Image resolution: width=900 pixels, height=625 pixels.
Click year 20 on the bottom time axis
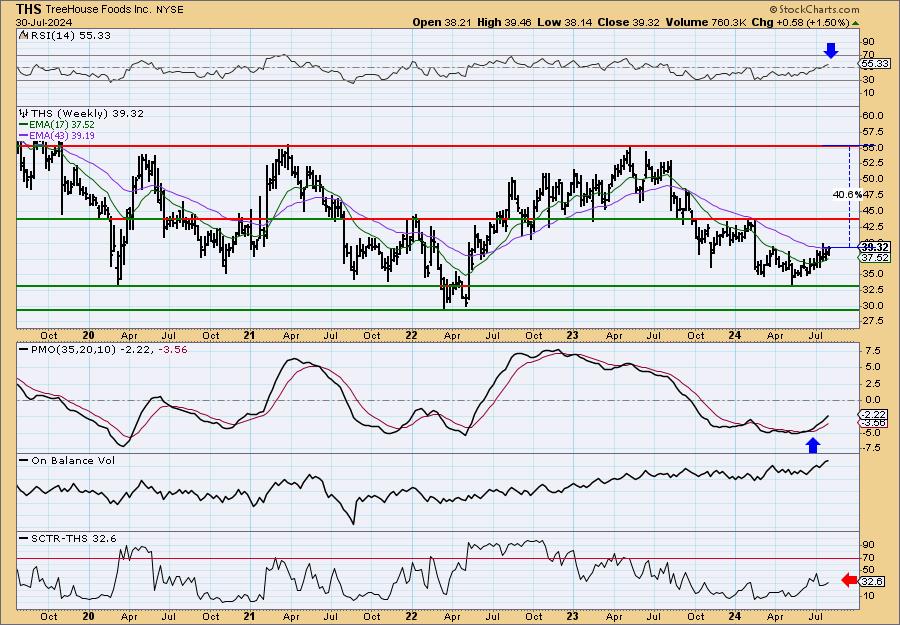(88, 616)
